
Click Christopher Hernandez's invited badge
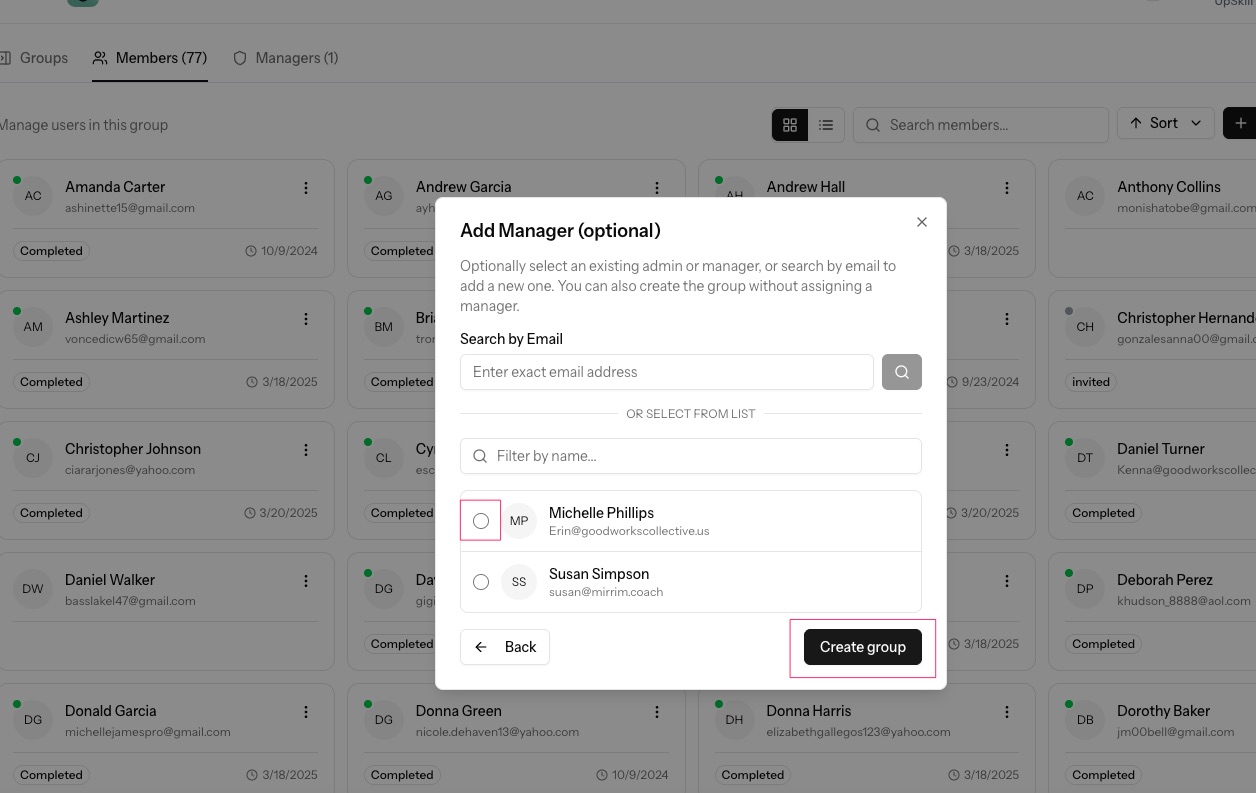[x=1091, y=382]
